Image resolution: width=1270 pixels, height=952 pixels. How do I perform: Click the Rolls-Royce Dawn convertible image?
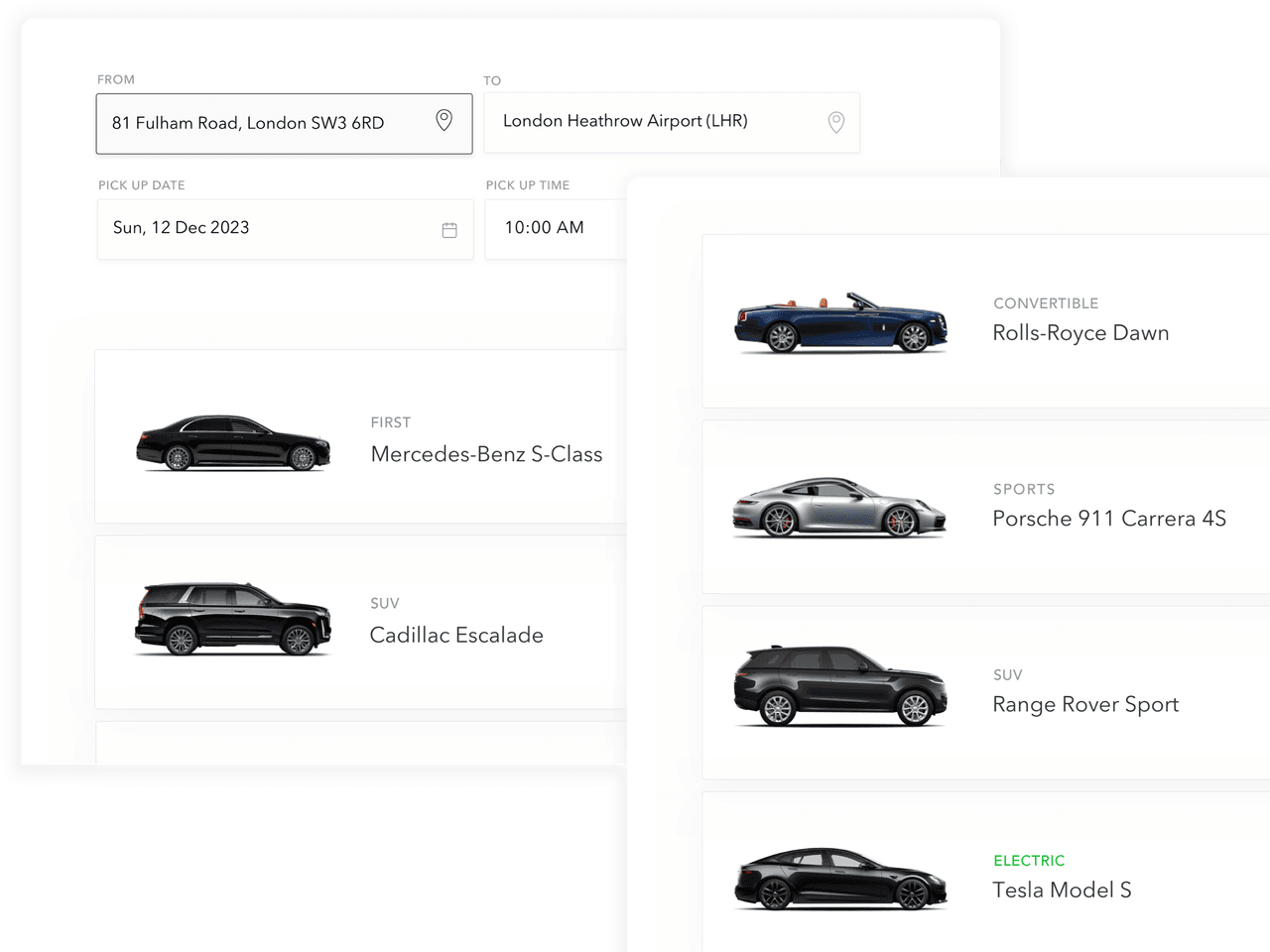click(x=840, y=323)
